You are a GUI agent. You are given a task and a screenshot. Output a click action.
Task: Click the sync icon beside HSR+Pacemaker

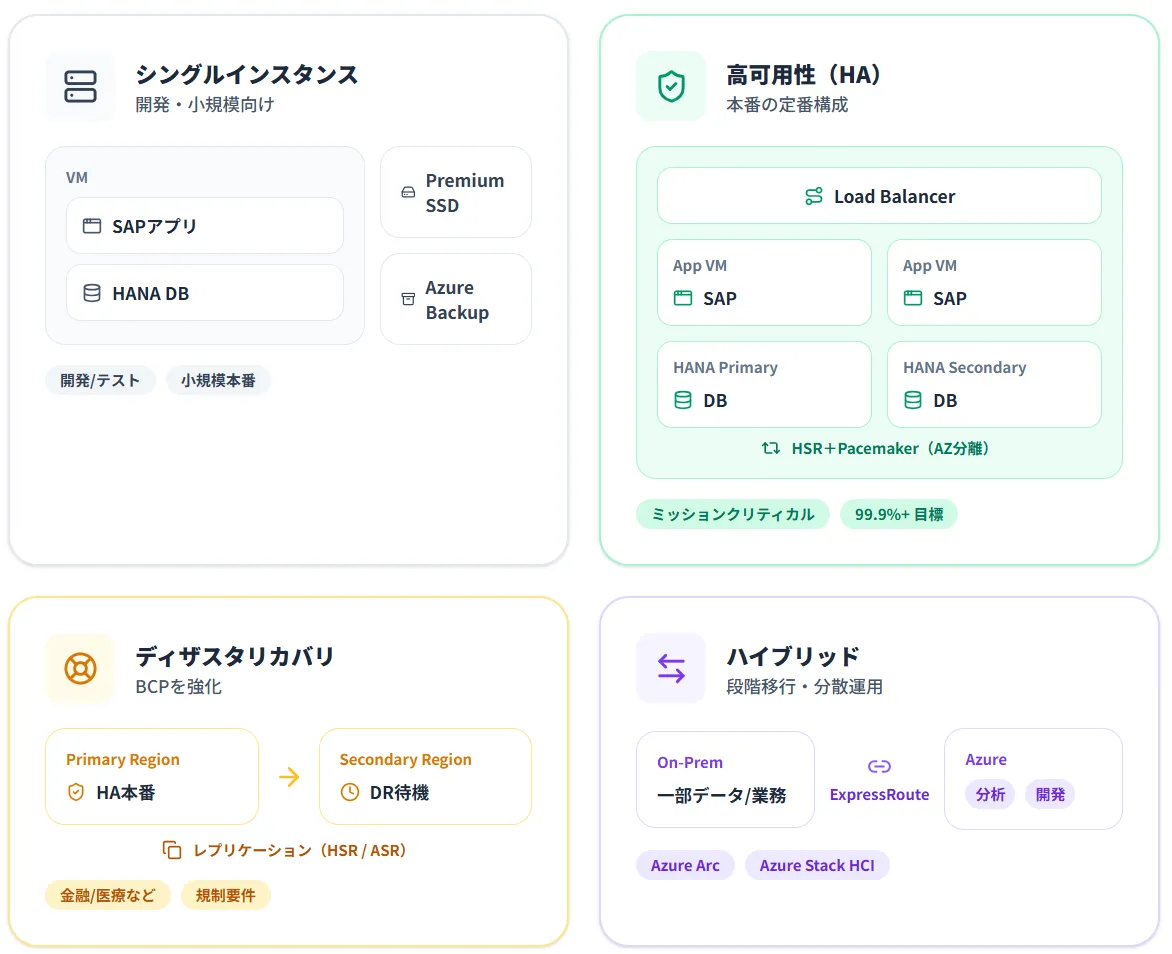771,448
